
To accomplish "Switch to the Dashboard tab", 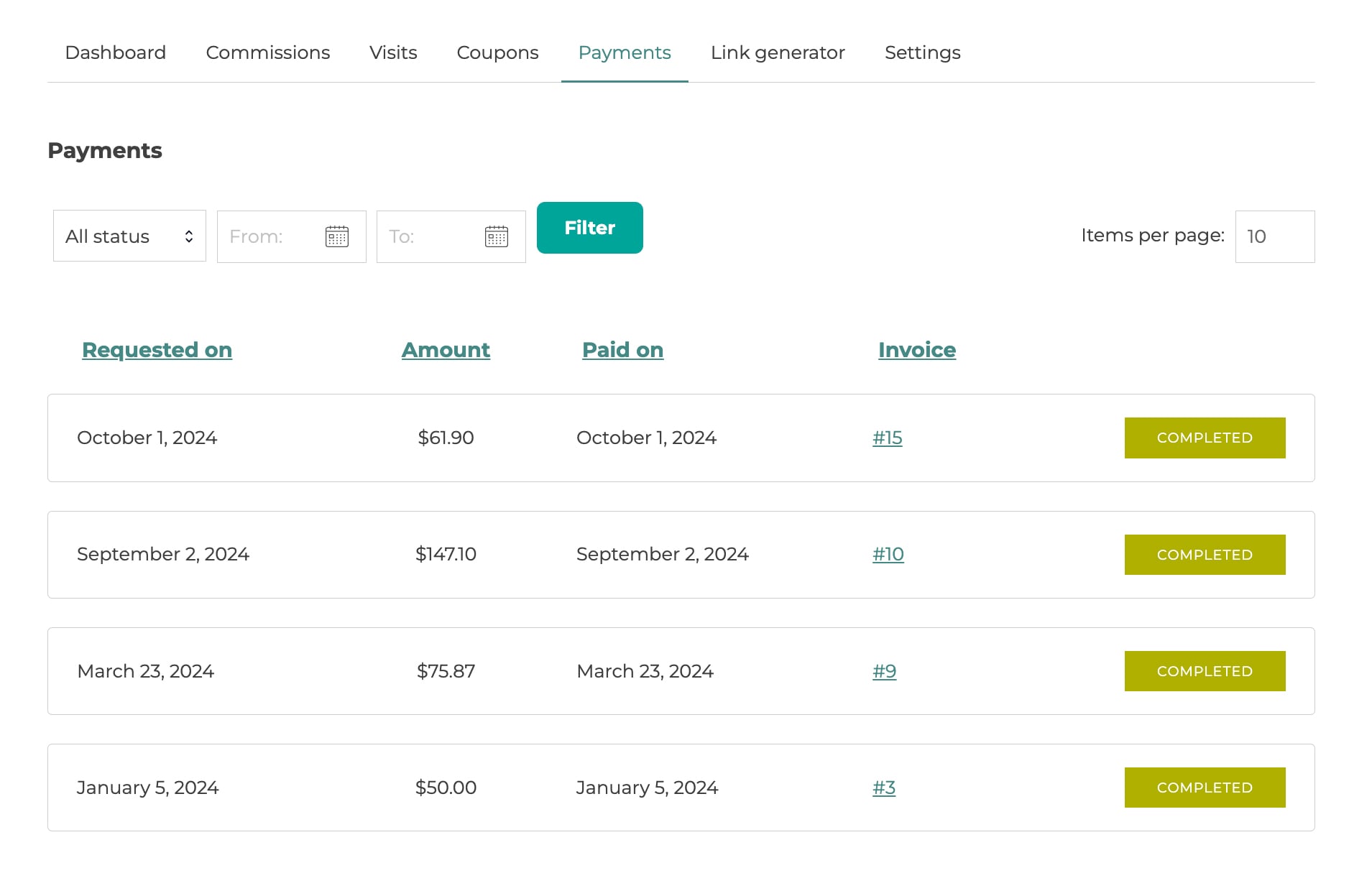I will [x=115, y=52].
